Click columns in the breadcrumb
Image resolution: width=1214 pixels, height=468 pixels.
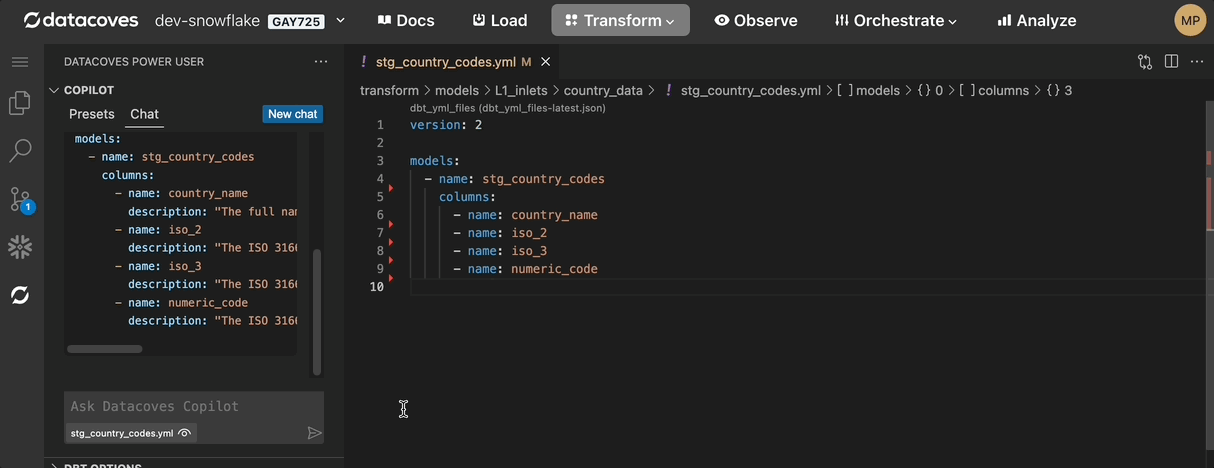(x=1003, y=90)
